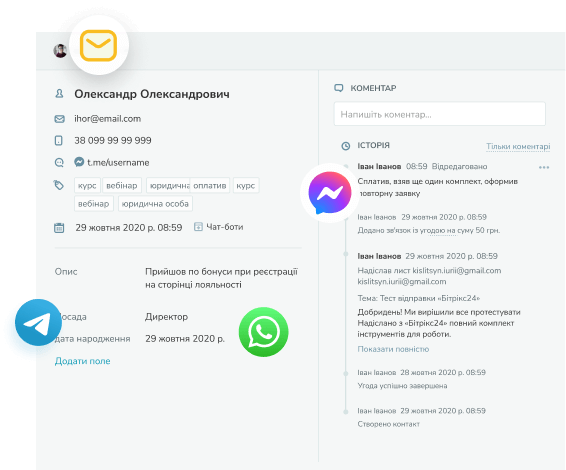Open the three-dots menu on first history entry
Screen dimensions: 566x470
click(x=544, y=167)
